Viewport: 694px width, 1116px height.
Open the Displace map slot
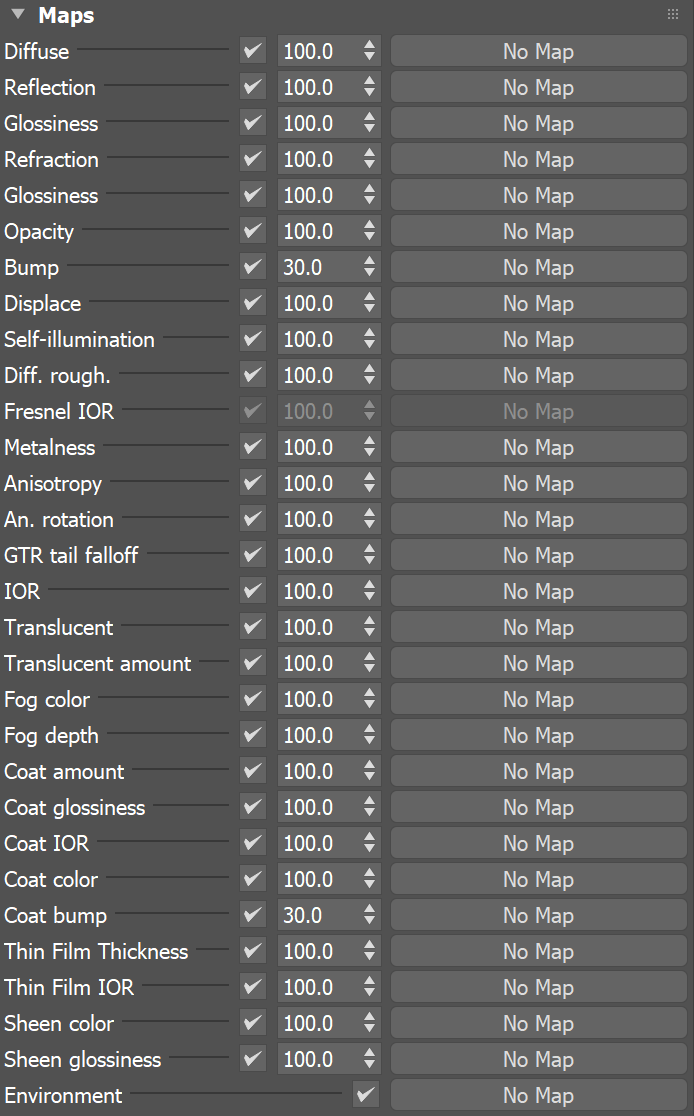[x=538, y=303]
